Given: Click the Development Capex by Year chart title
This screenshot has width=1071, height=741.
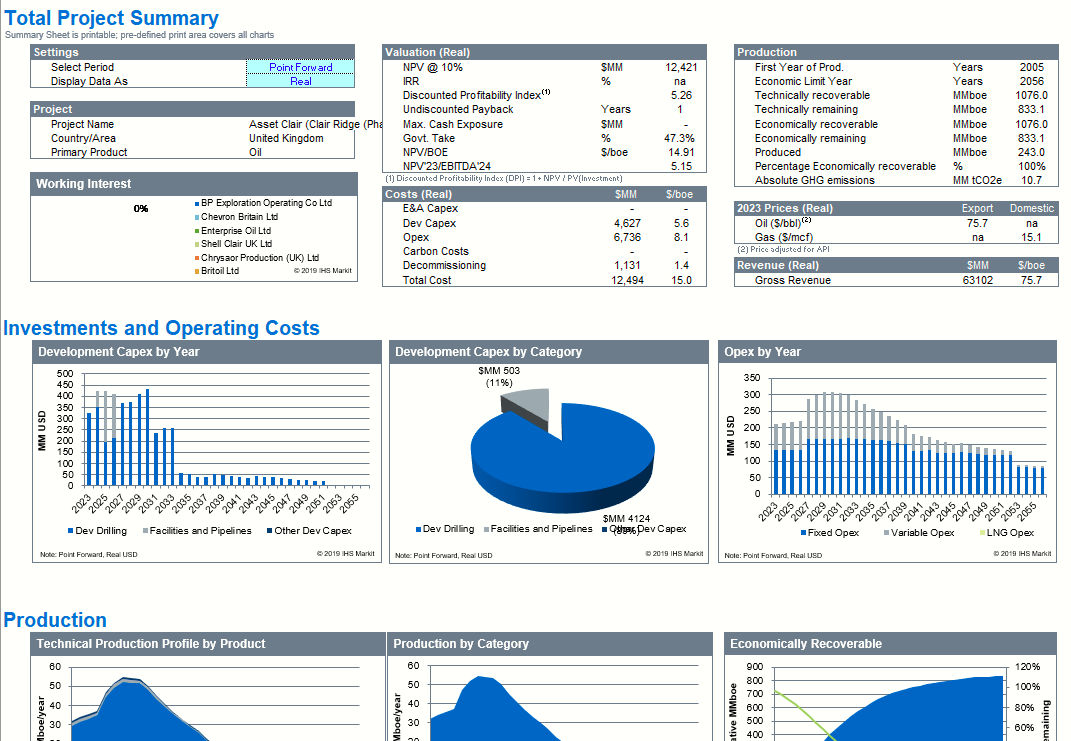Looking at the screenshot, I should [x=118, y=352].
